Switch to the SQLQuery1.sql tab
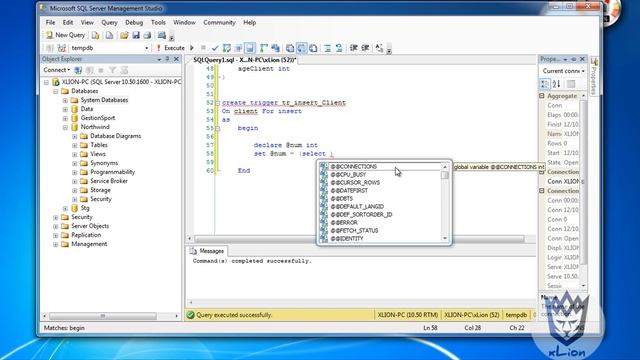 [244, 60]
